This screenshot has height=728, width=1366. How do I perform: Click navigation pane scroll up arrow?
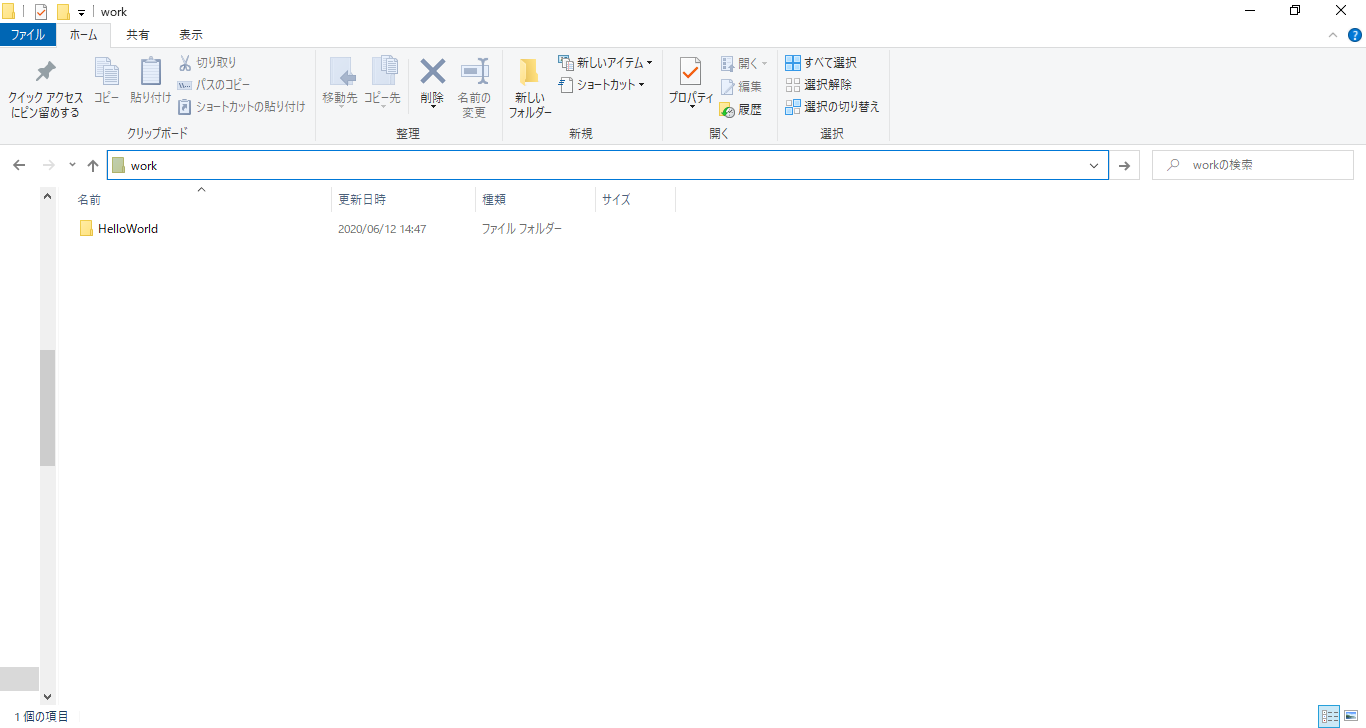tap(48, 196)
